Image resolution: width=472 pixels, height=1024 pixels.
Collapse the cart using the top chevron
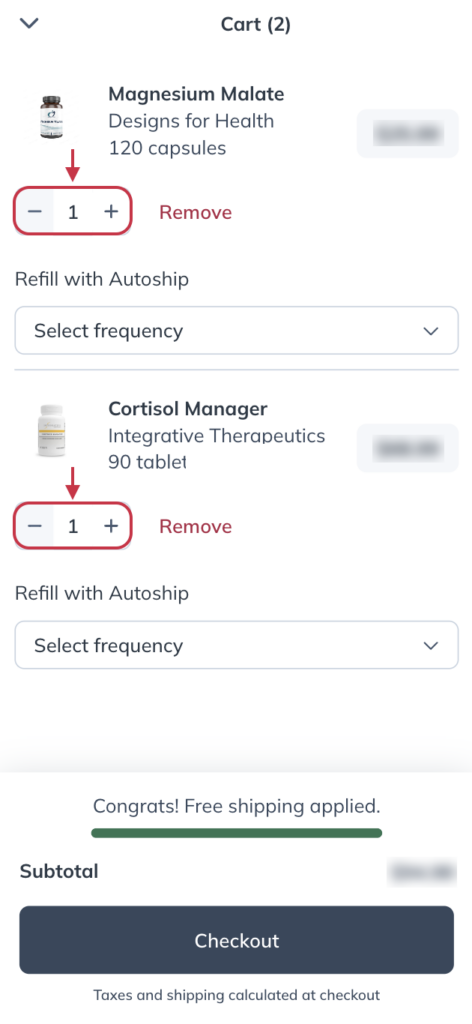(30, 24)
